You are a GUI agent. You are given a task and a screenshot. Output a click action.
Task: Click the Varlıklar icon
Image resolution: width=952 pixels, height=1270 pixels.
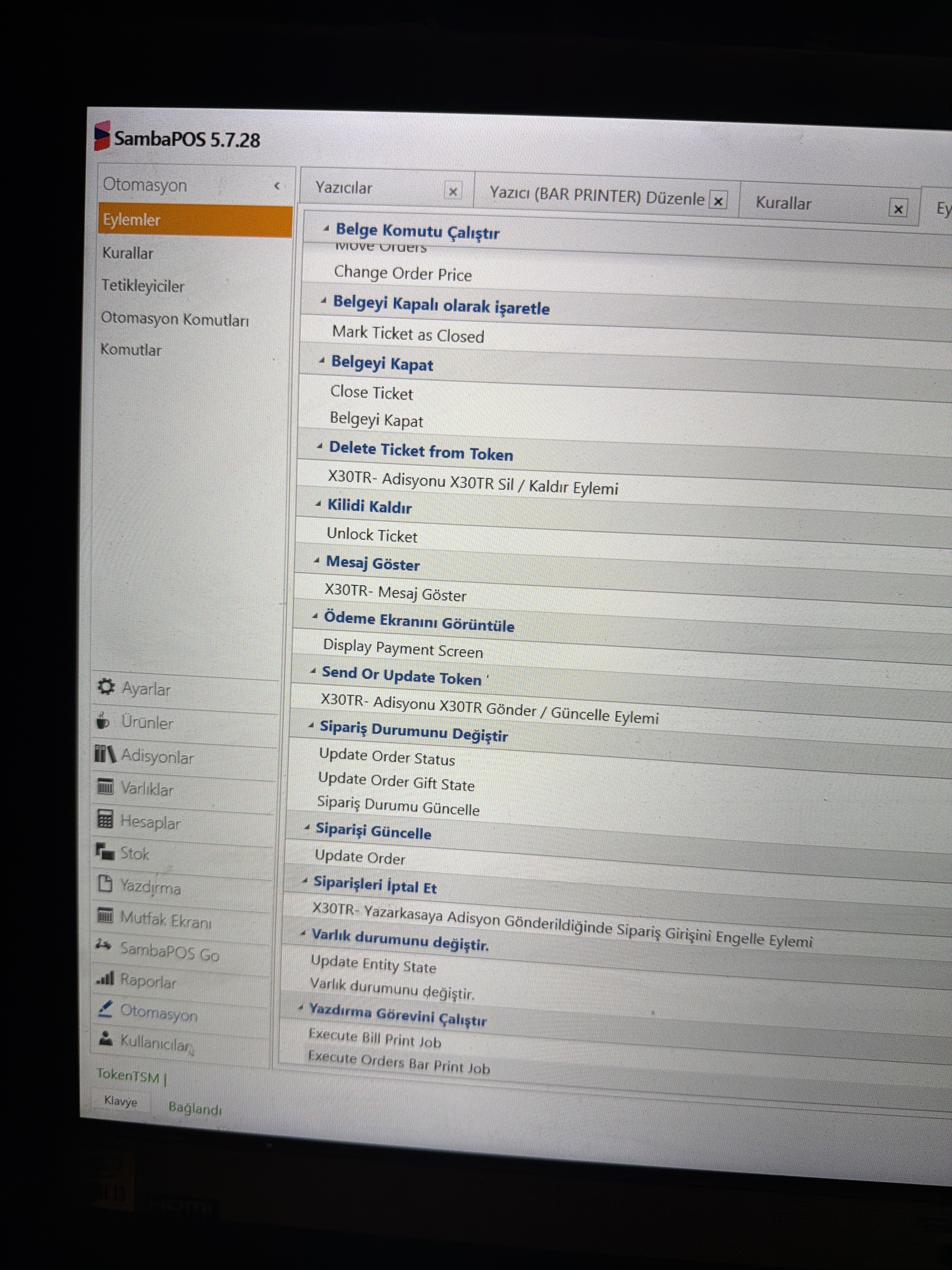coord(105,787)
